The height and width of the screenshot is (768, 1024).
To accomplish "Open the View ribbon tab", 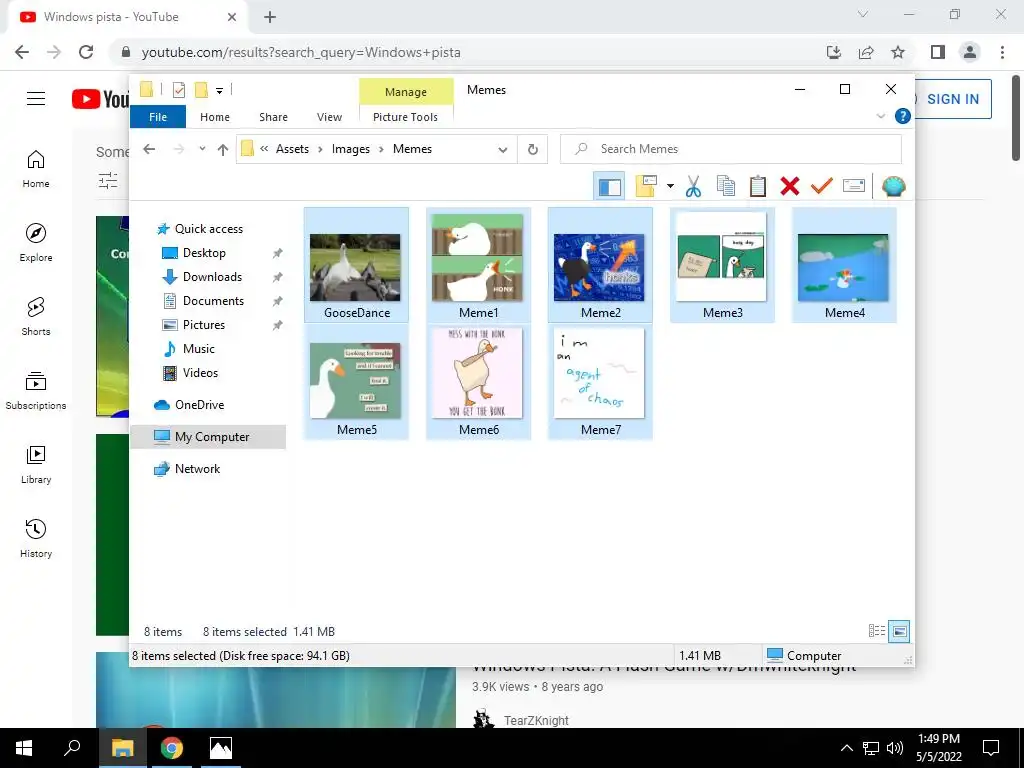I will pos(329,117).
